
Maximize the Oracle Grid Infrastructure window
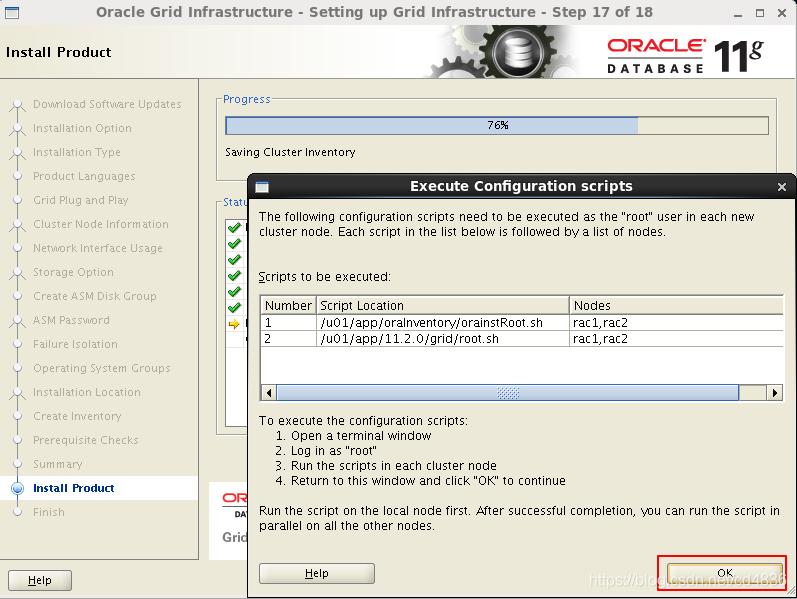(760, 13)
